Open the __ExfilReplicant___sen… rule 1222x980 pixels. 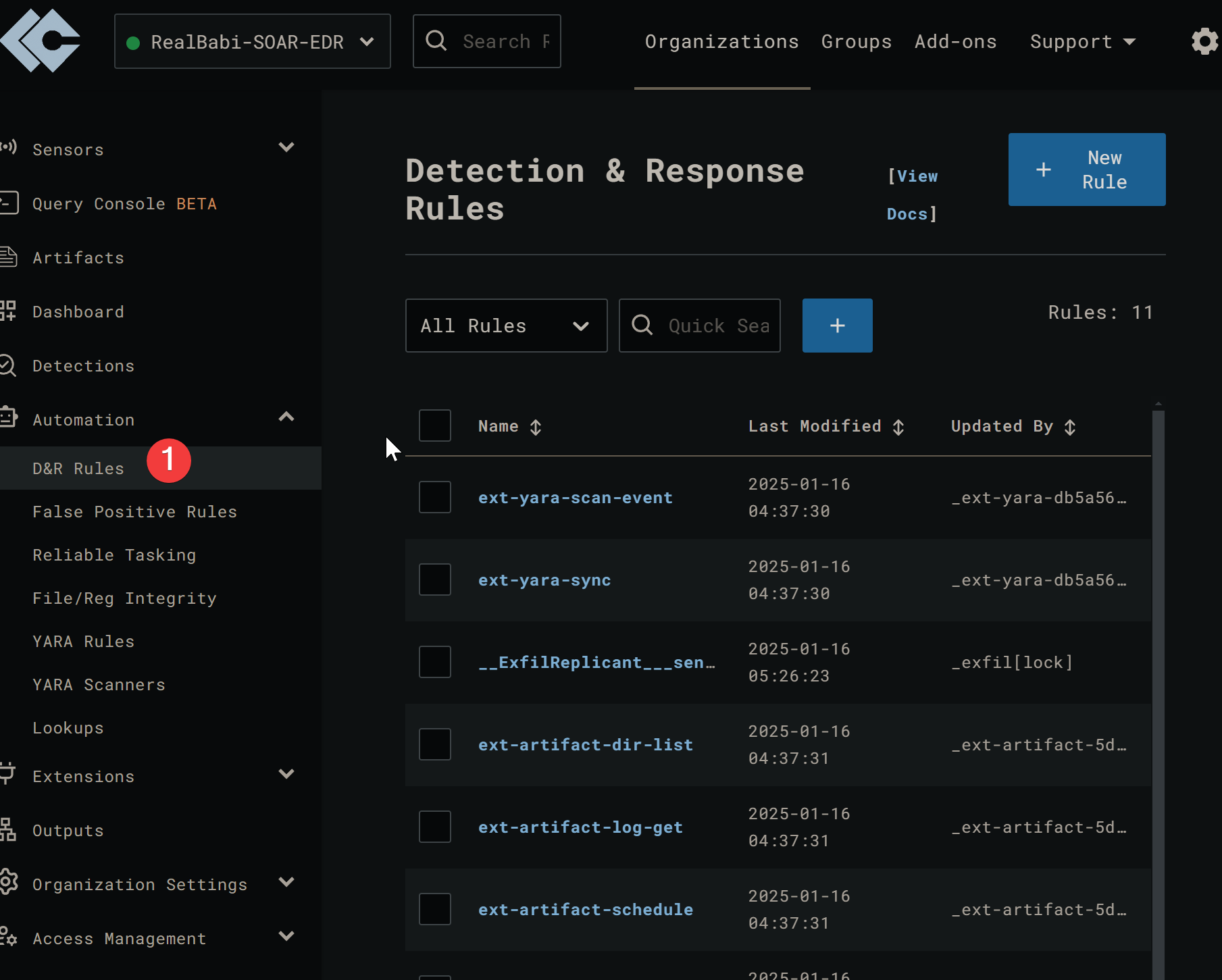(x=597, y=663)
